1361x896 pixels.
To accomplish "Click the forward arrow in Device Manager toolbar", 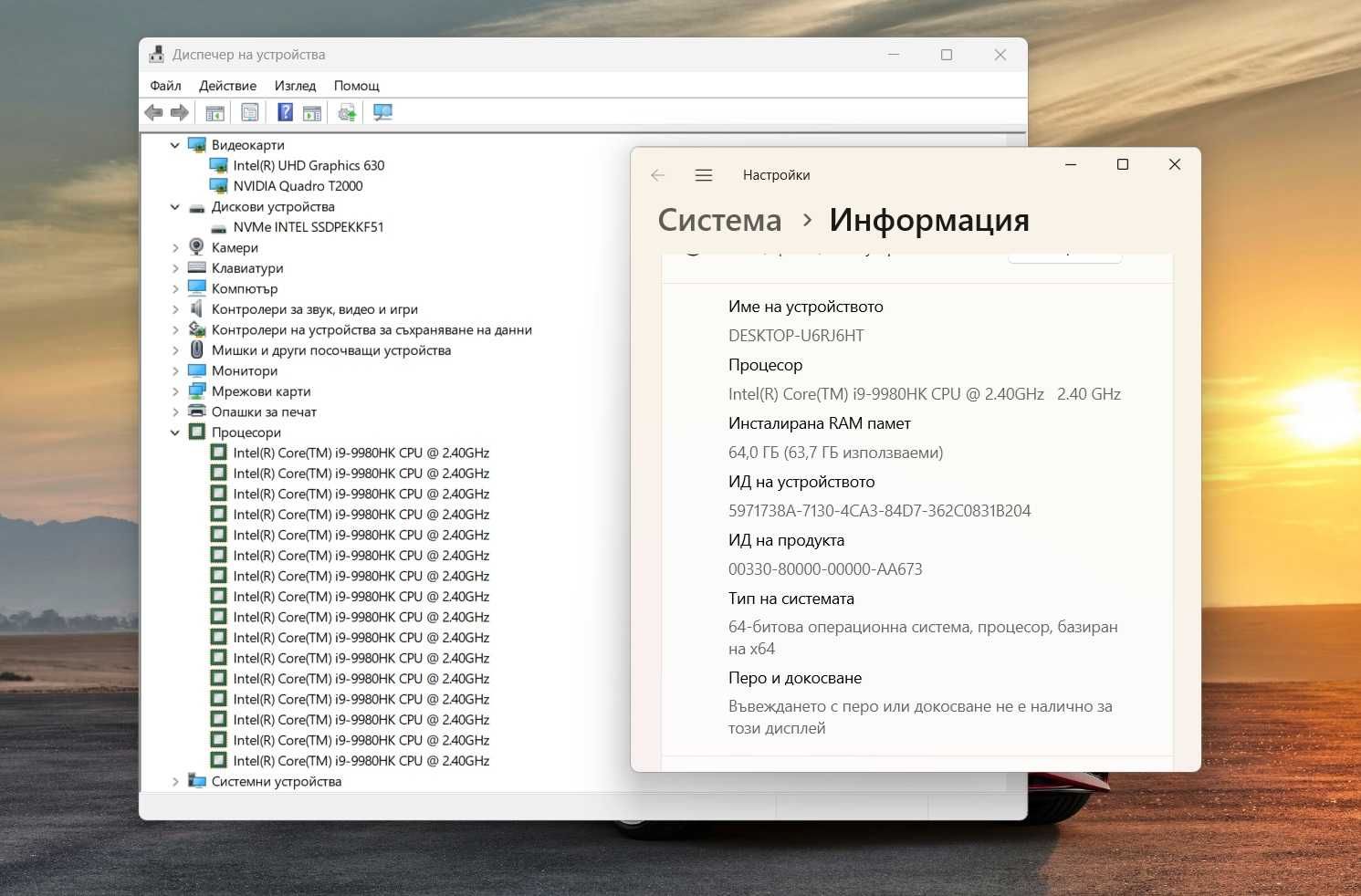I will 180,112.
